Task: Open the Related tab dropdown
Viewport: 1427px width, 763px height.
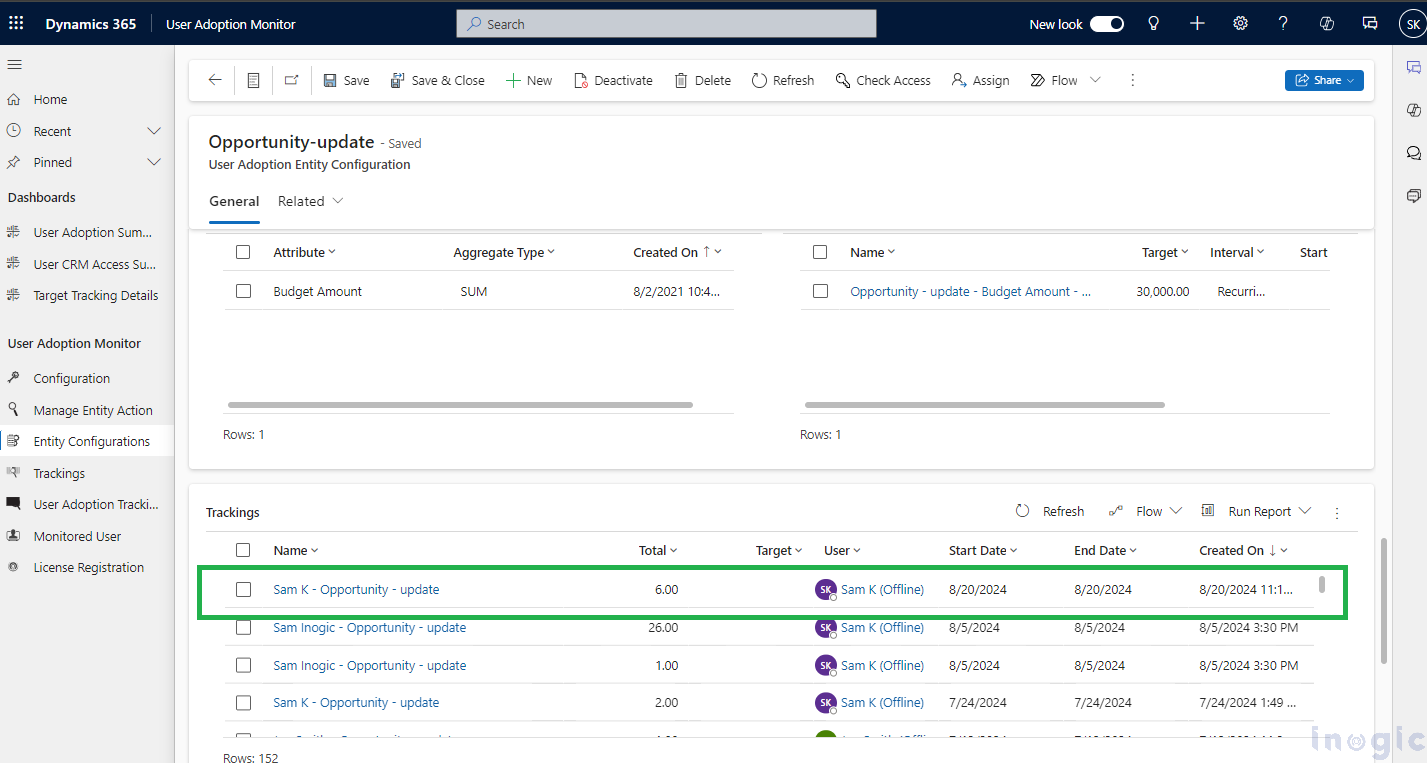Action: click(x=338, y=201)
